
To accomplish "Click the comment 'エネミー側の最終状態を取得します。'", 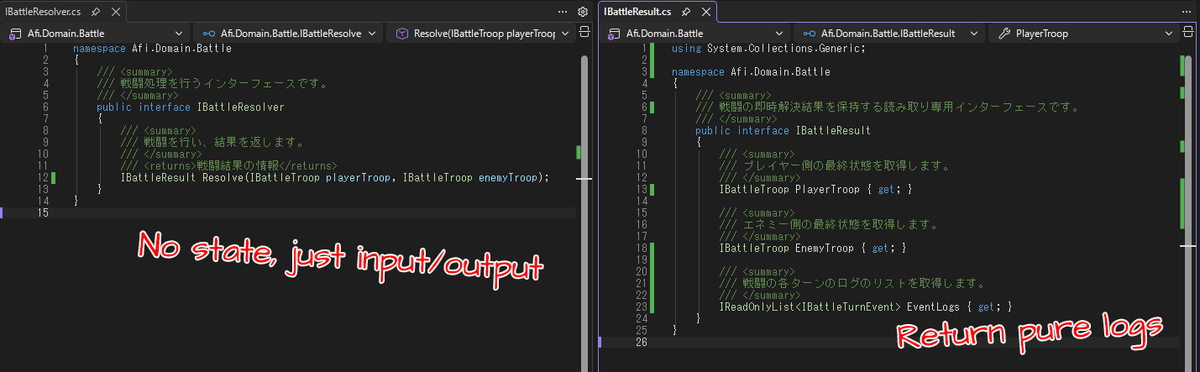I will click(828, 224).
